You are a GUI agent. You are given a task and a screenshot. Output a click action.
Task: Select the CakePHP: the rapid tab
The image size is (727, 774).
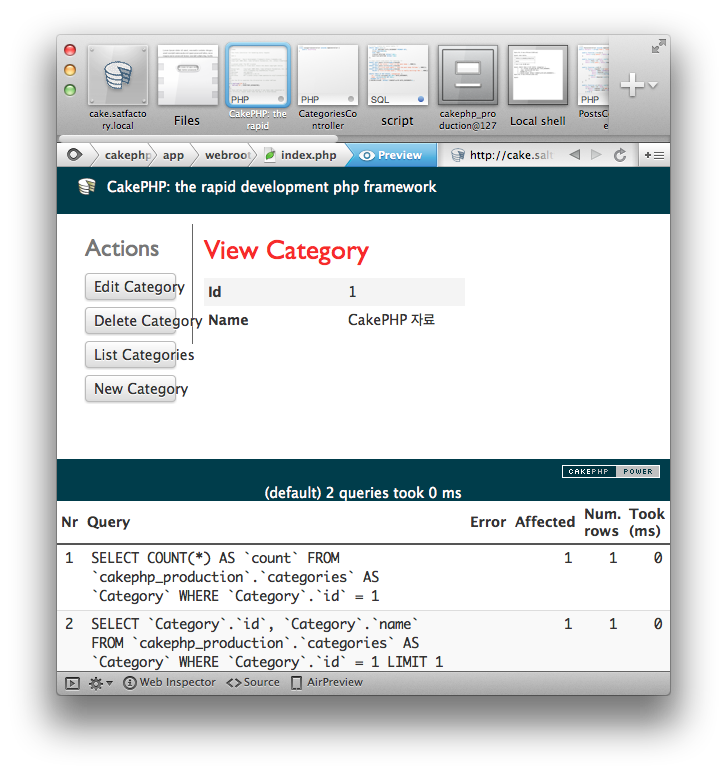point(257,87)
